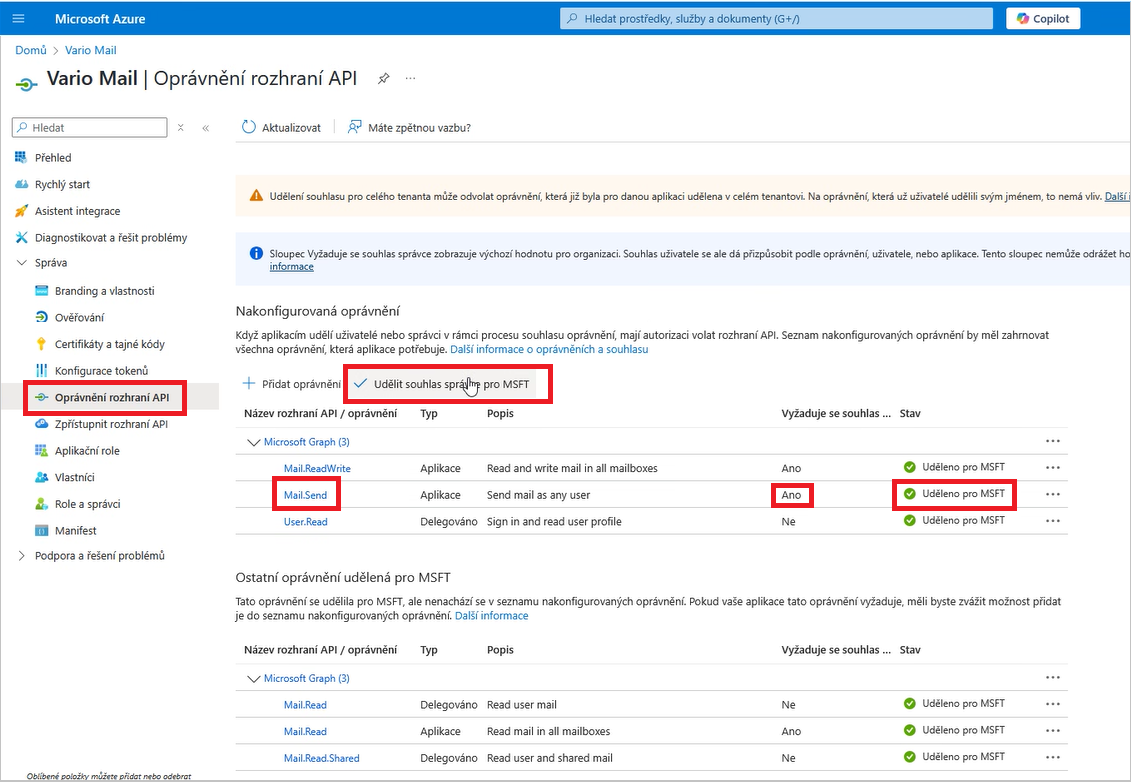This screenshot has height=782, width=1131.
Task: Open ellipsis menu for User.Read row
Action: tap(1052, 521)
